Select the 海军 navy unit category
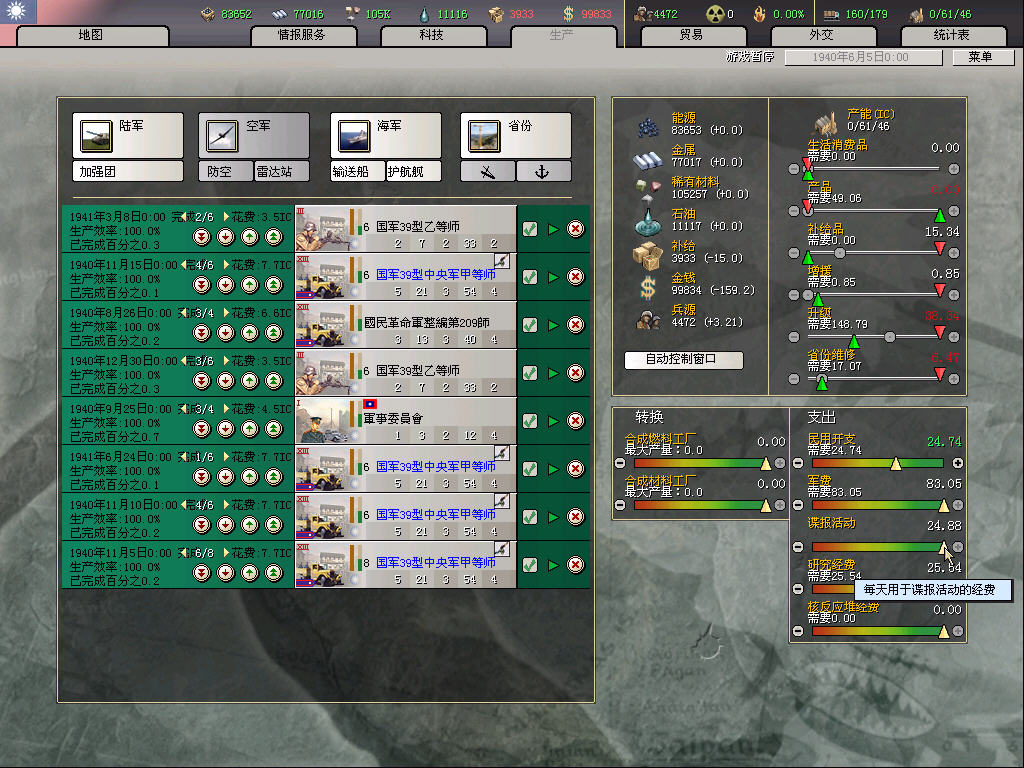The width and height of the screenshot is (1024, 768). click(385, 133)
